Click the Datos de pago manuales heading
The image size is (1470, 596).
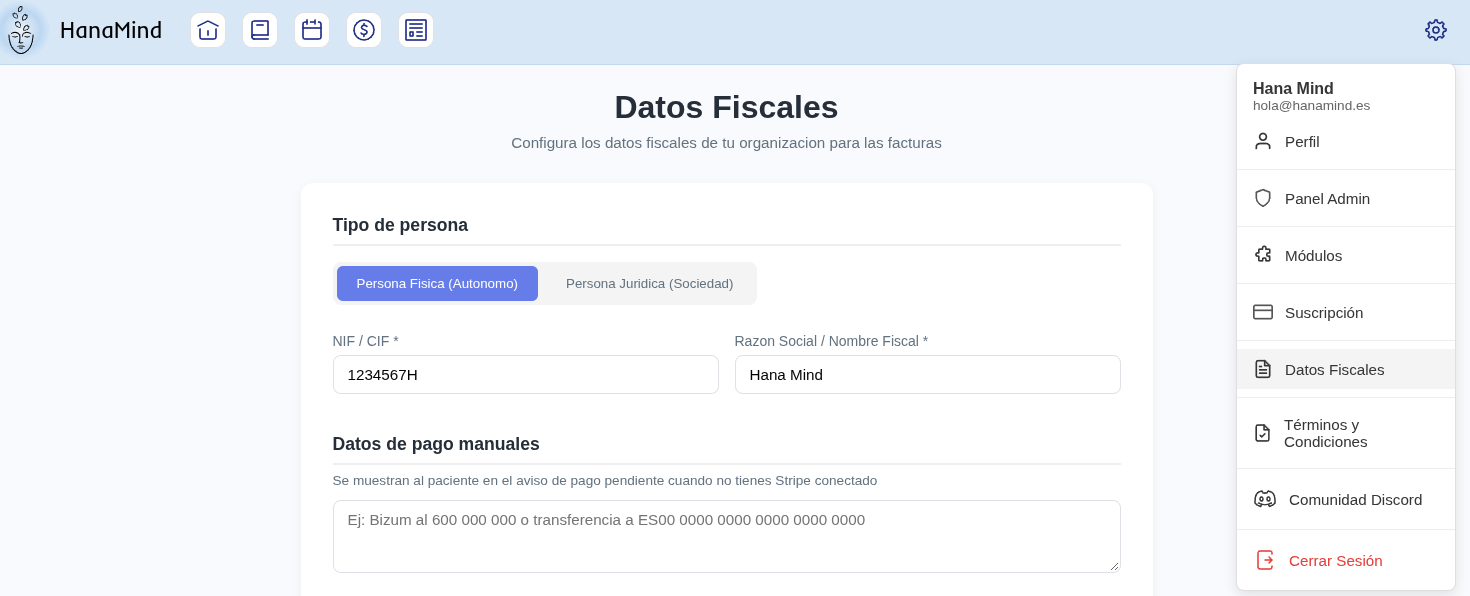436,444
